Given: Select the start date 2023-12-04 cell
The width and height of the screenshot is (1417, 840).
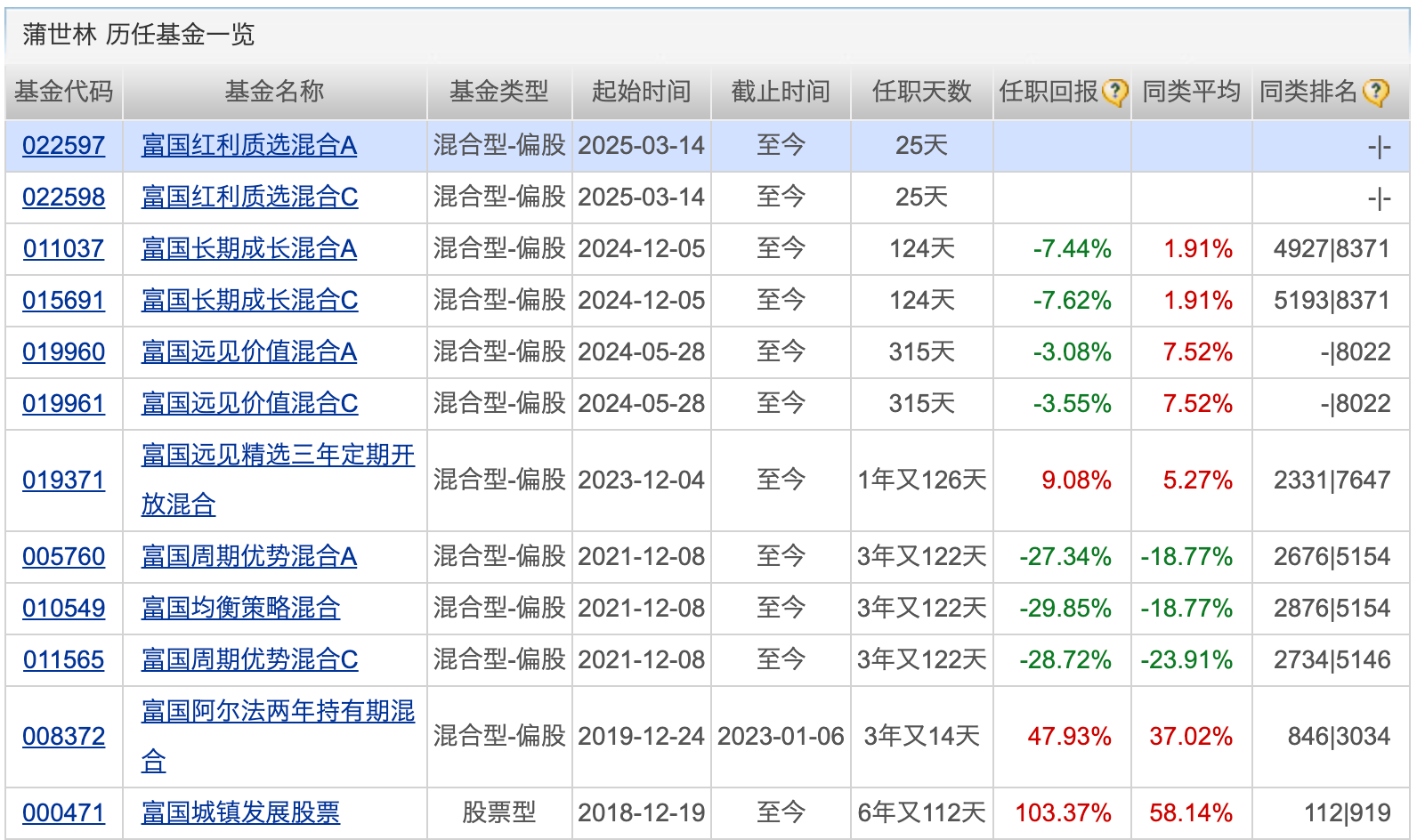Looking at the screenshot, I should click(641, 481).
